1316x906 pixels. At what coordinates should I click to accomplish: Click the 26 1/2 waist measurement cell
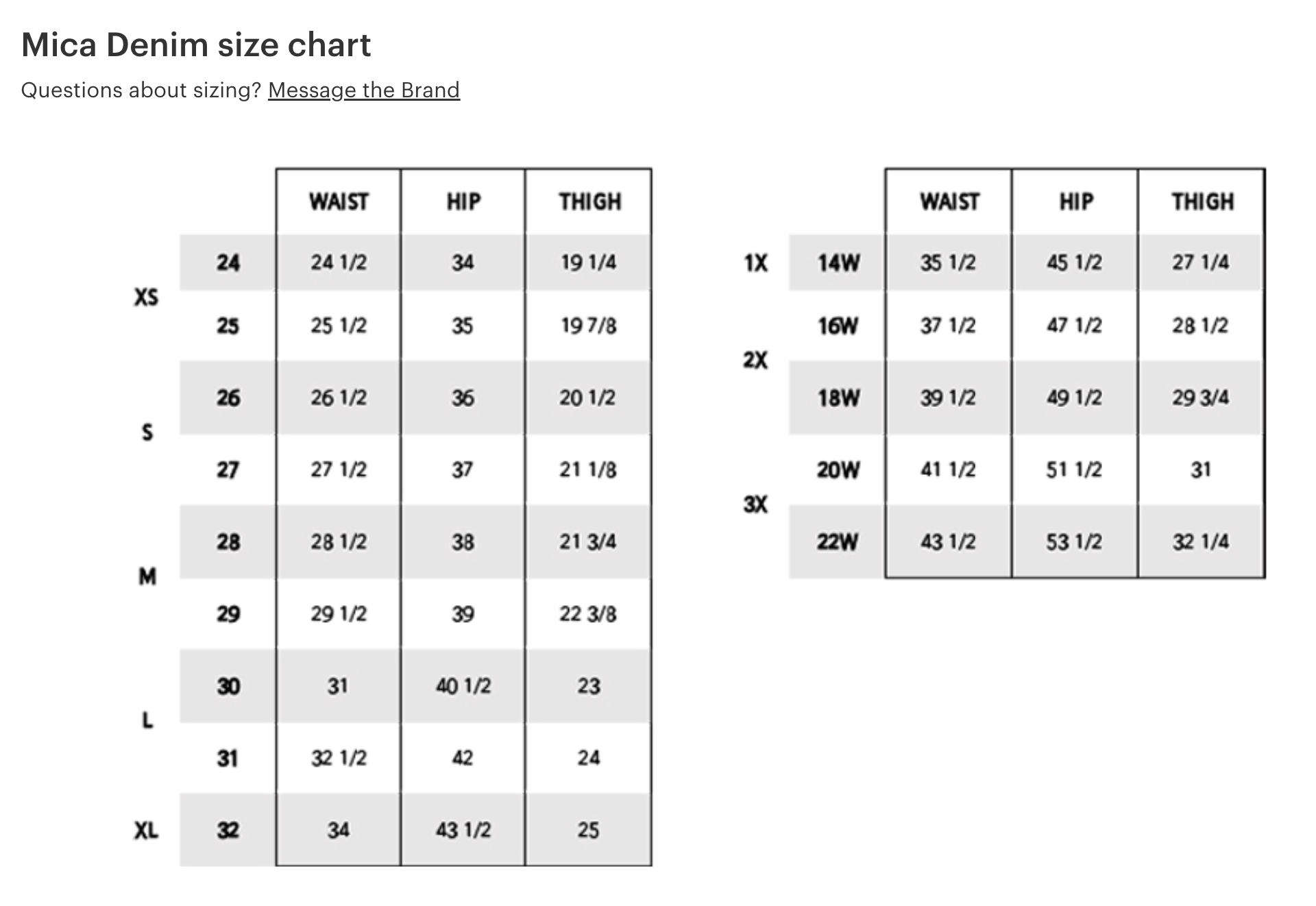coord(339,397)
